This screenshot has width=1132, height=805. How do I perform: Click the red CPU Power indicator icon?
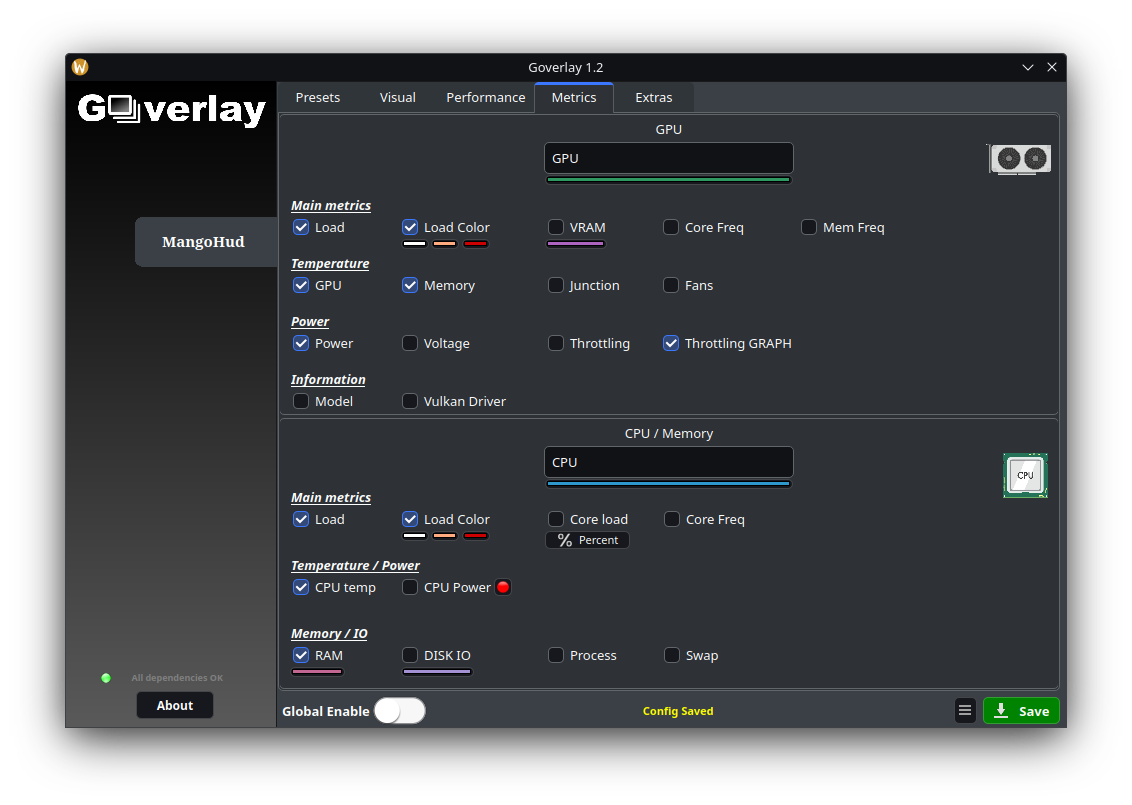503,587
